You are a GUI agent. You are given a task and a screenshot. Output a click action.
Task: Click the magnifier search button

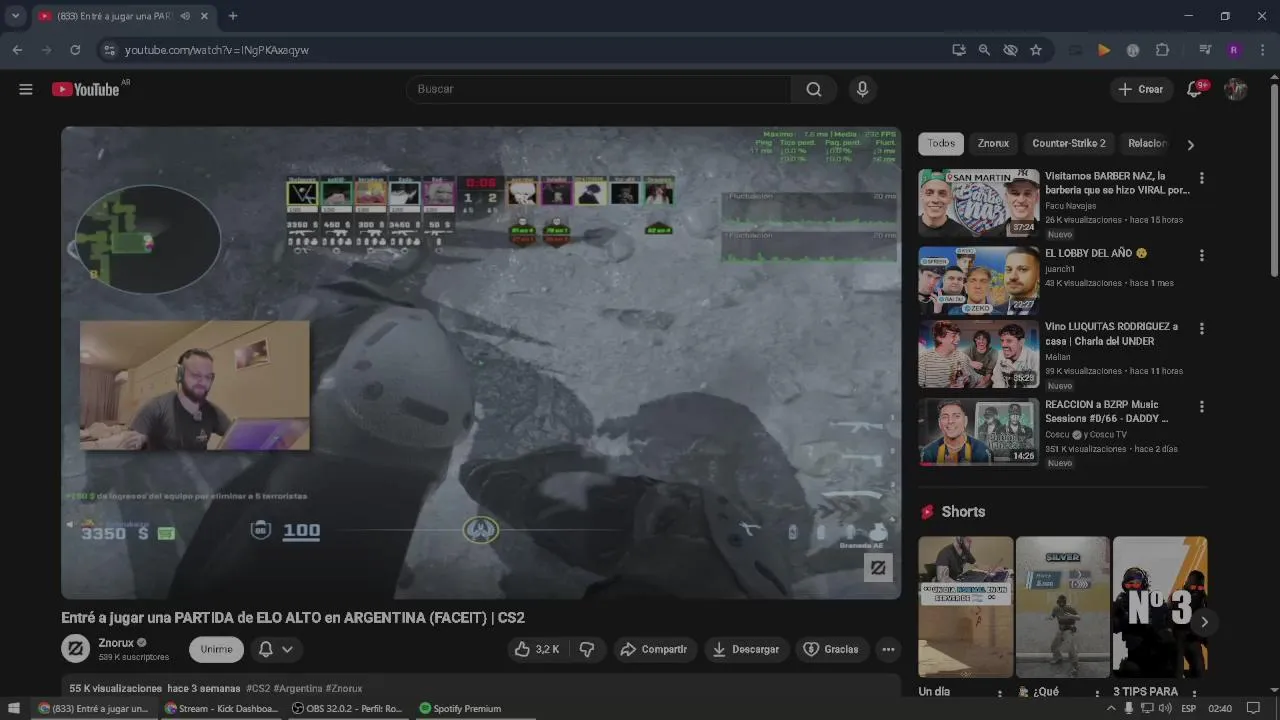(814, 89)
